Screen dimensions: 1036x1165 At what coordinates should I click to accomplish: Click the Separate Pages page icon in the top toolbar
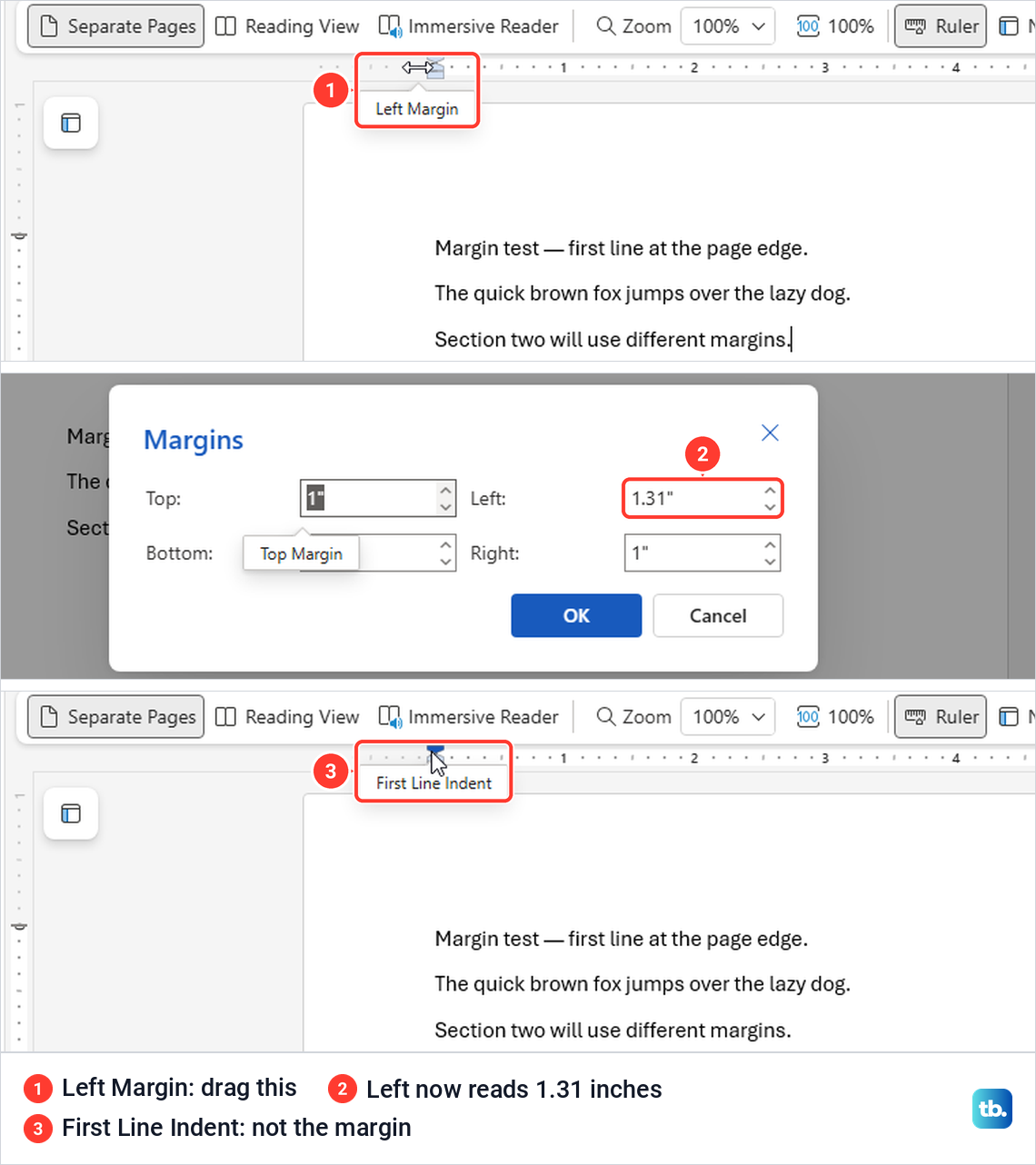pyautogui.click(x=49, y=26)
